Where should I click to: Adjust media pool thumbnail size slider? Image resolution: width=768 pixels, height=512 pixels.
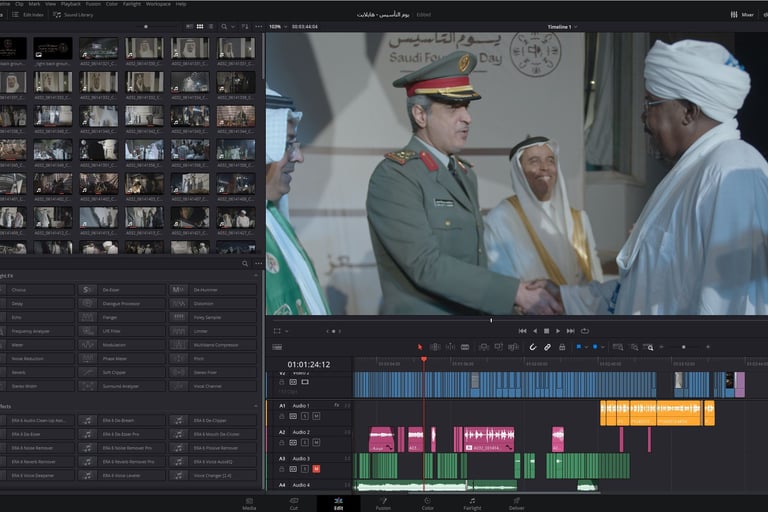[145, 26]
